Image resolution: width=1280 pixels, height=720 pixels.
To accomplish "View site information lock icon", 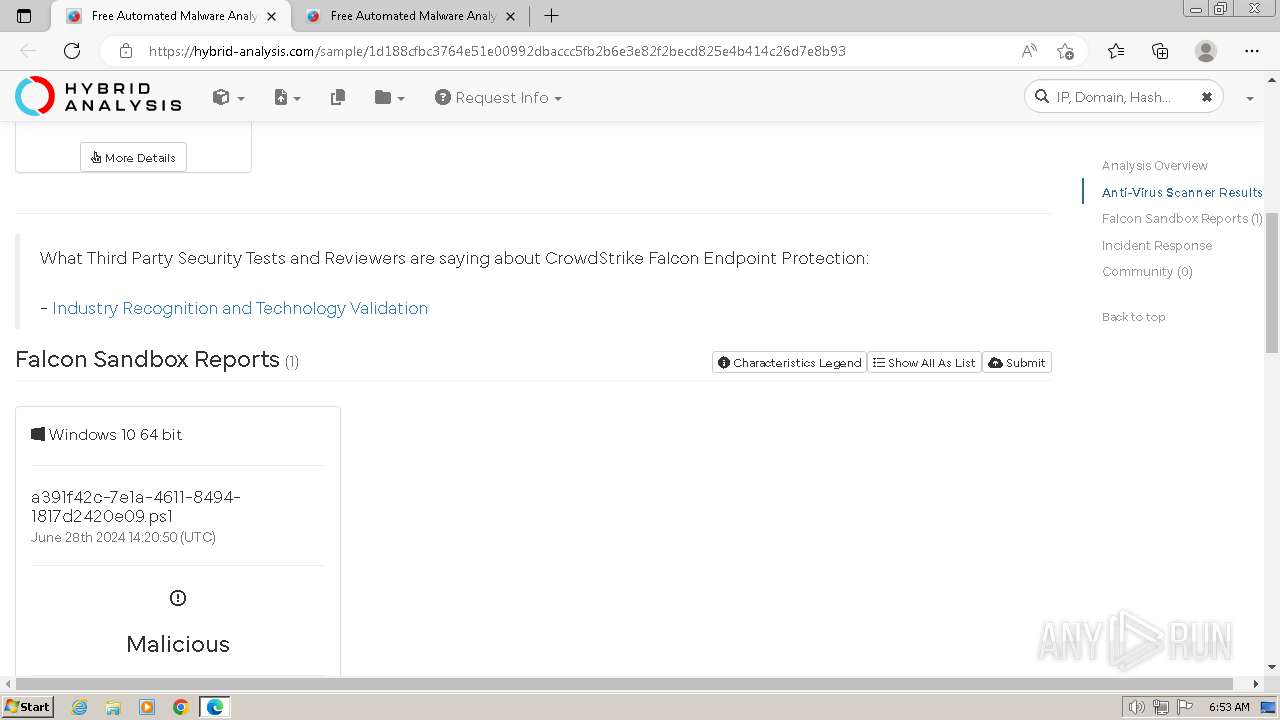I will [x=126, y=51].
